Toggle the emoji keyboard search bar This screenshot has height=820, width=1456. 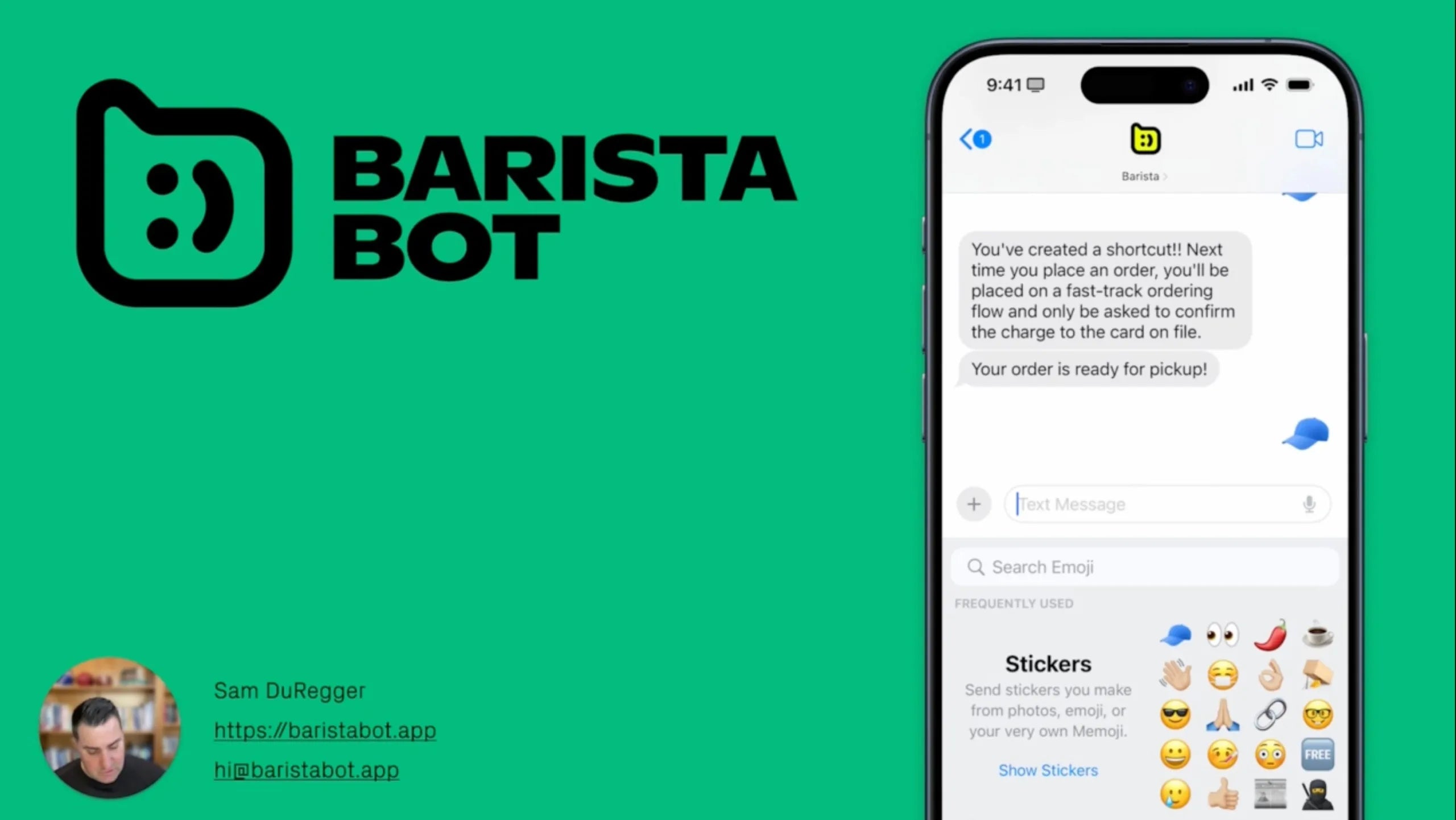coord(1144,567)
